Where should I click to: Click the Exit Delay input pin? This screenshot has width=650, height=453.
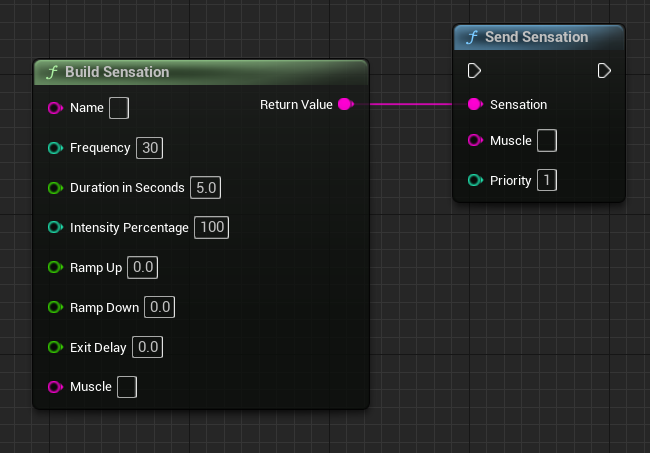[x=55, y=347]
